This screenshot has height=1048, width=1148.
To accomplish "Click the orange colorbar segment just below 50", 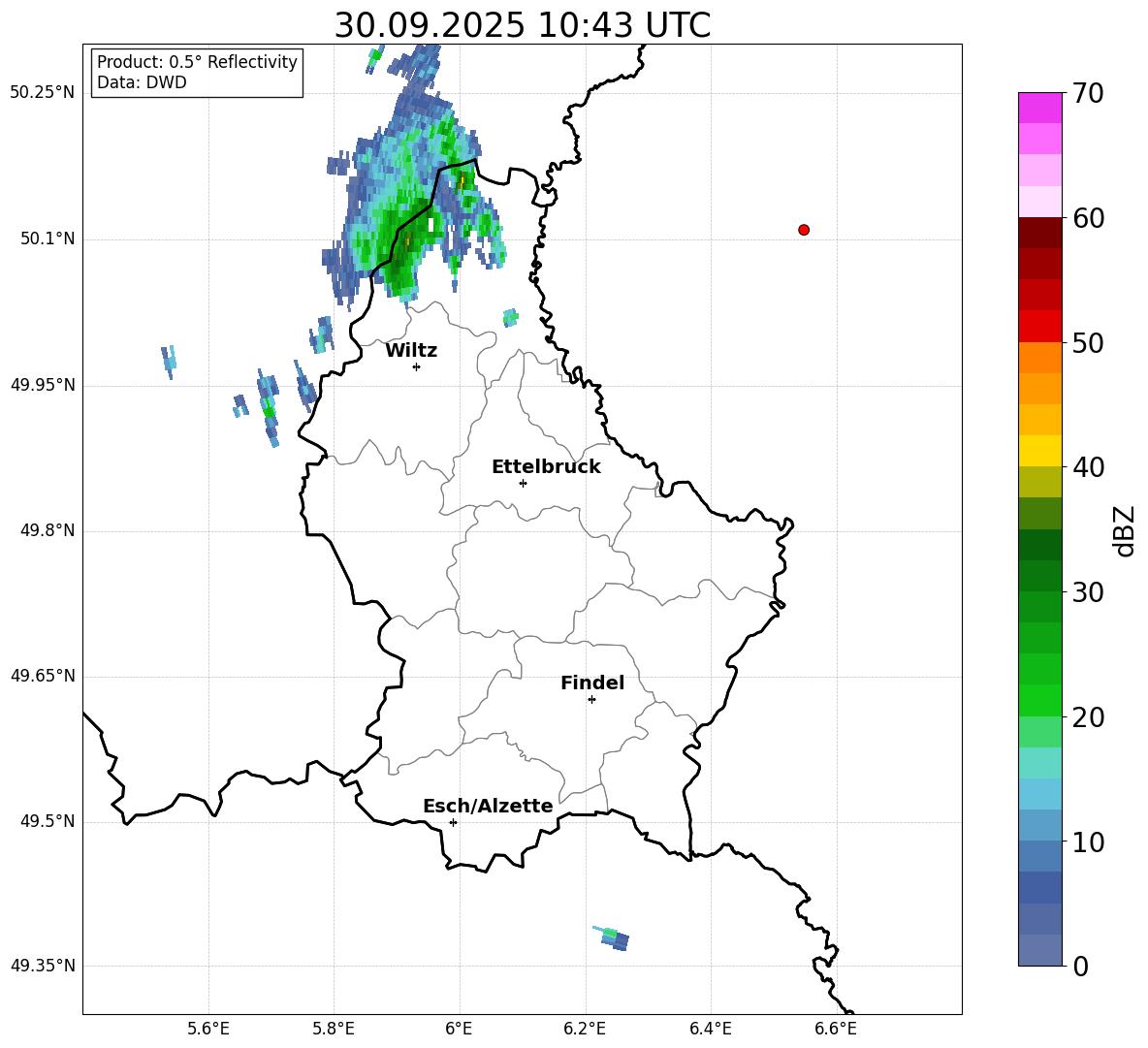I will [1039, 358].
